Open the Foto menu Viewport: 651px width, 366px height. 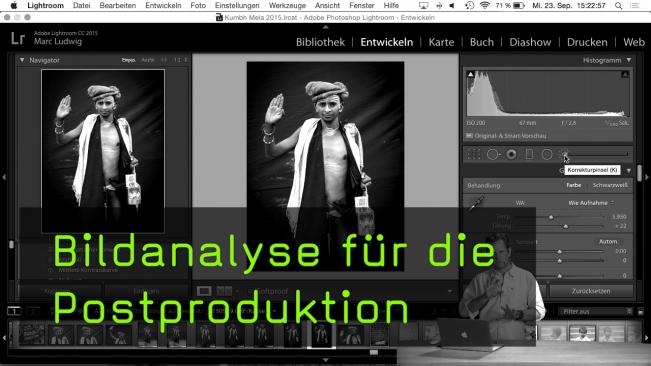[198, 5]
